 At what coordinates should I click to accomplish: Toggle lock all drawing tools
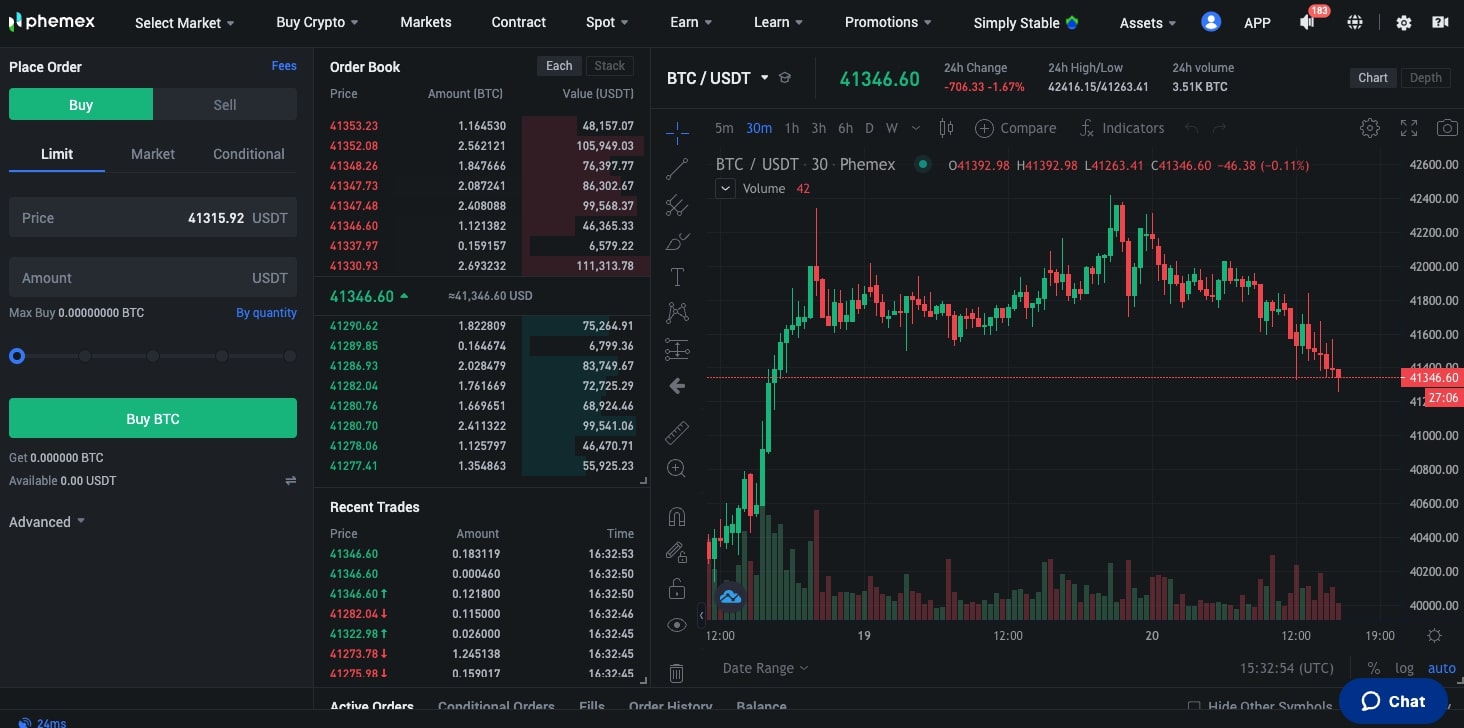coord(677,588)
